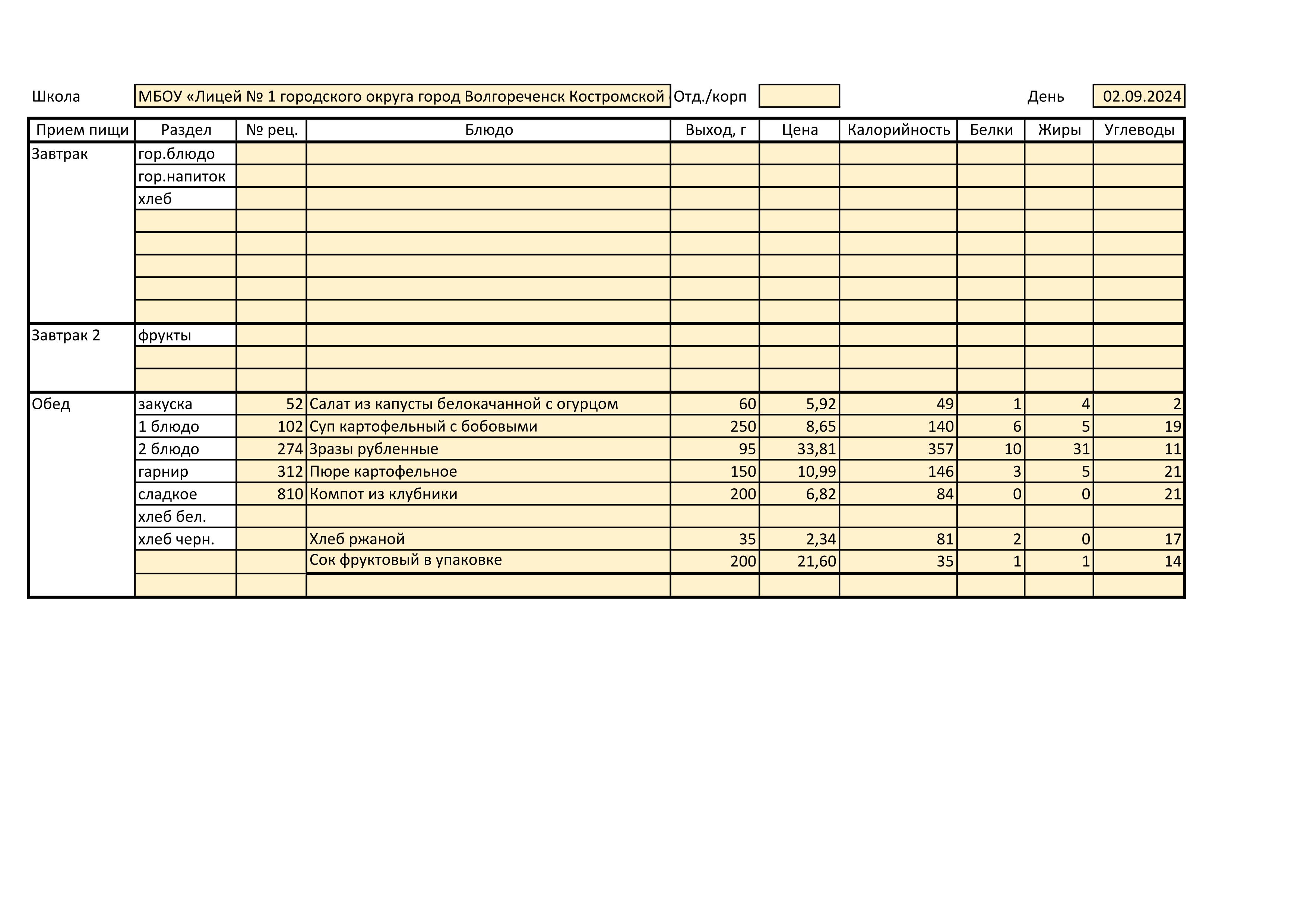Image resolution: width=1307 pixels, height=924 pixels.
Task: Select the 'фрукты' section cell
Action: [x=186, y=335]
